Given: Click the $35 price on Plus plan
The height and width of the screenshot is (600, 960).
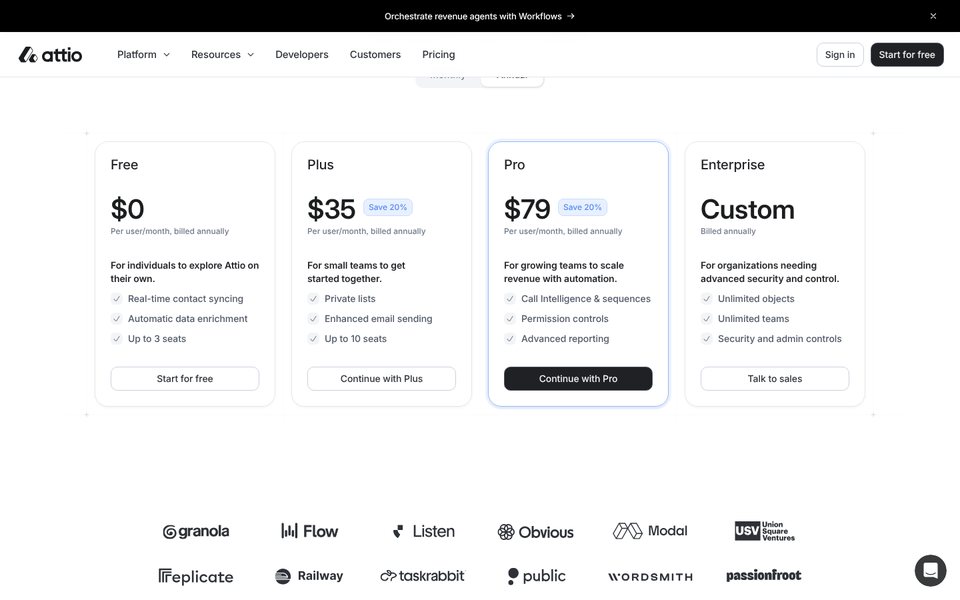Looking at the screenshot, I should pos(331,209).
